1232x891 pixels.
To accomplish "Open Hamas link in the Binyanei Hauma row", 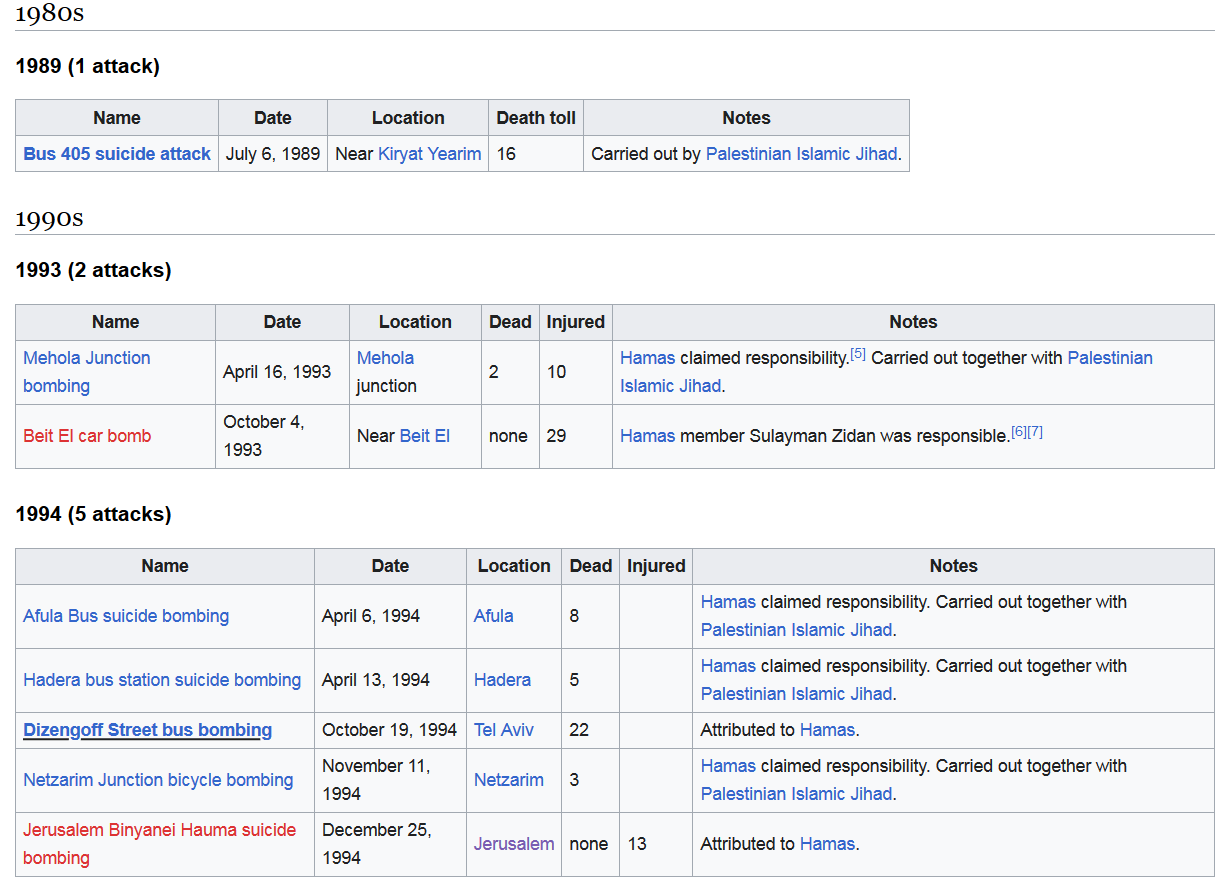I will [827, 844].
